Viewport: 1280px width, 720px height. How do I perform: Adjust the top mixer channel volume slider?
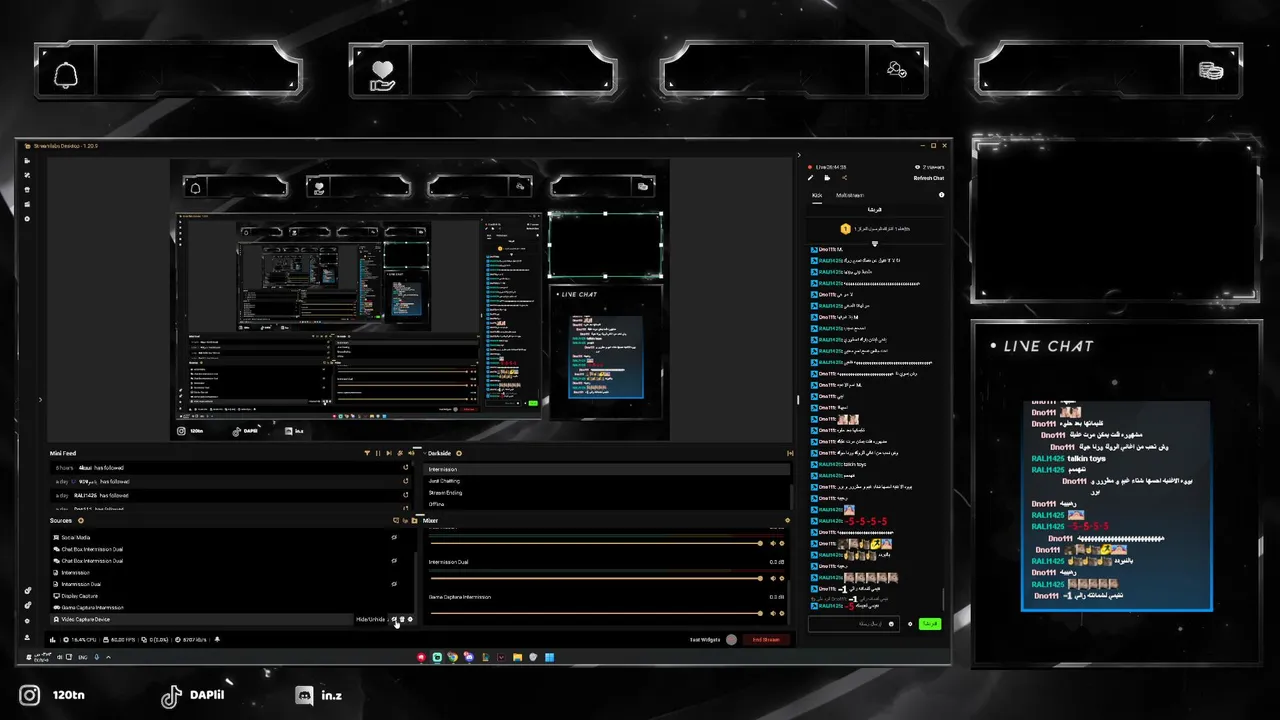pos(595,543)
